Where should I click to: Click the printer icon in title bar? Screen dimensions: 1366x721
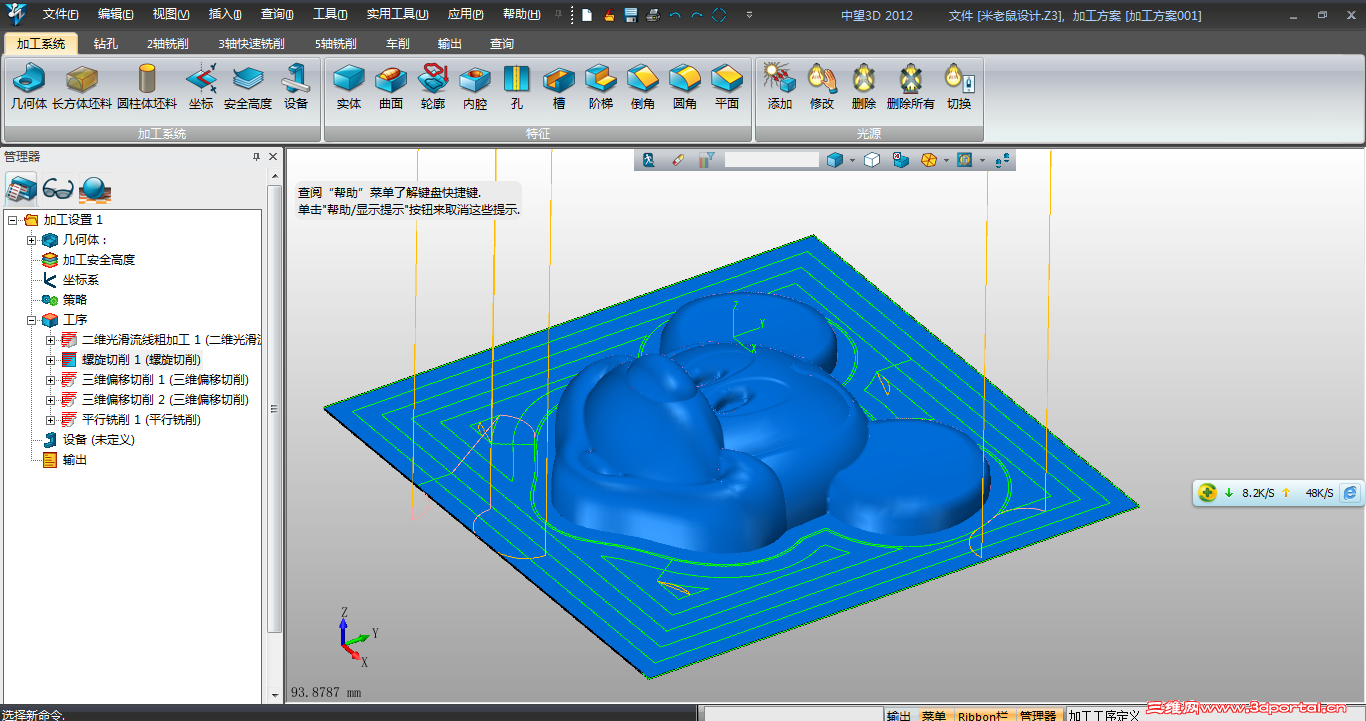(653, 15)
